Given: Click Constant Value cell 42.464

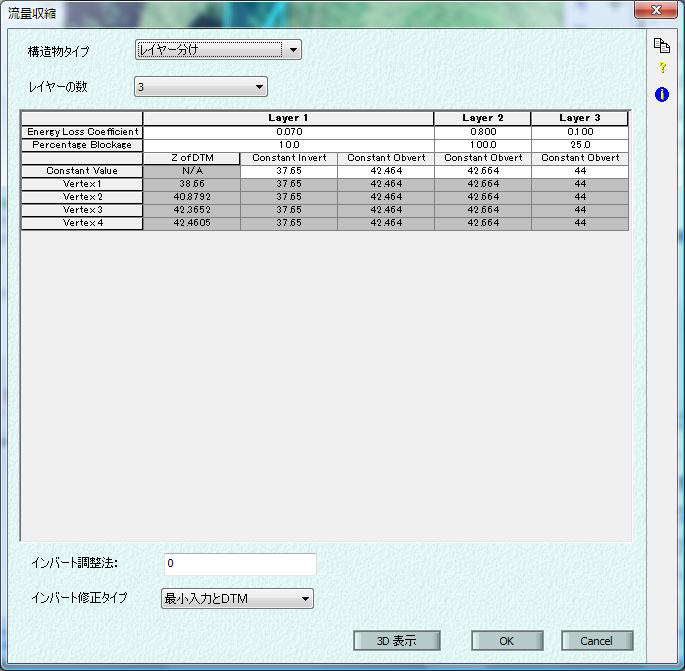Looking at the screenshot, I should coord(386,171).
